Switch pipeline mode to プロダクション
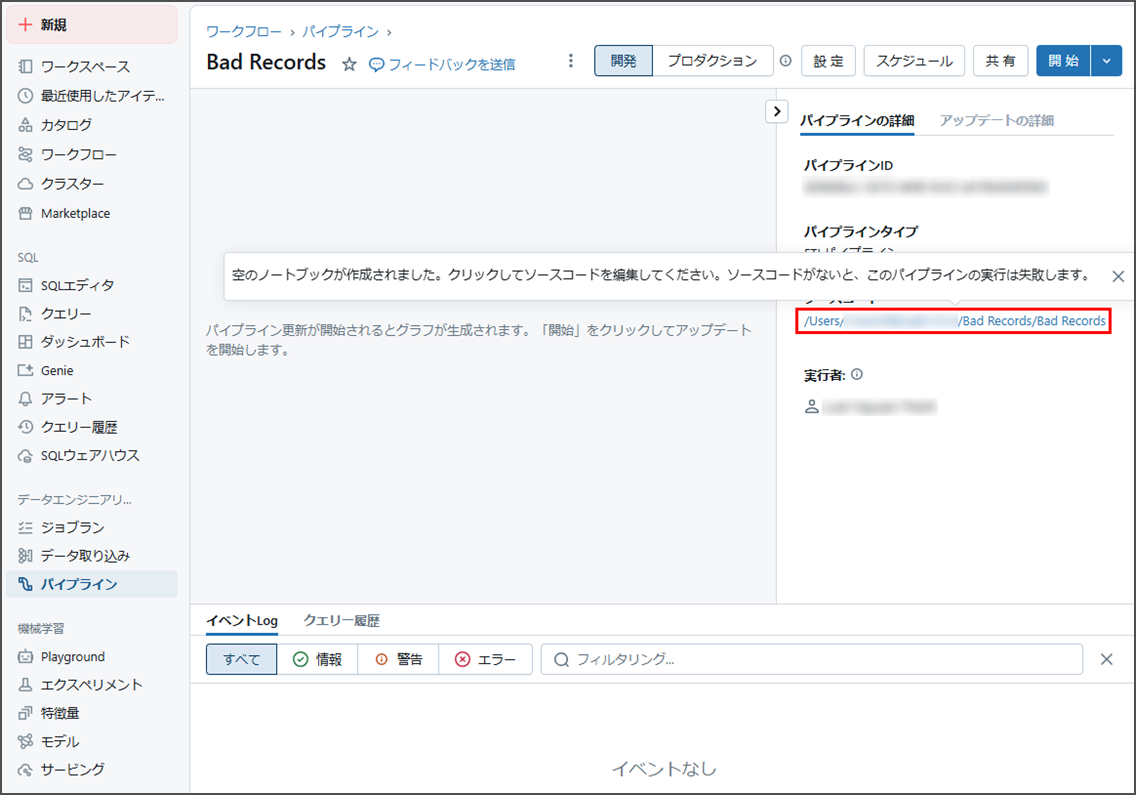The height and width of the screenshot is (795, 1136). coord(712,61)
